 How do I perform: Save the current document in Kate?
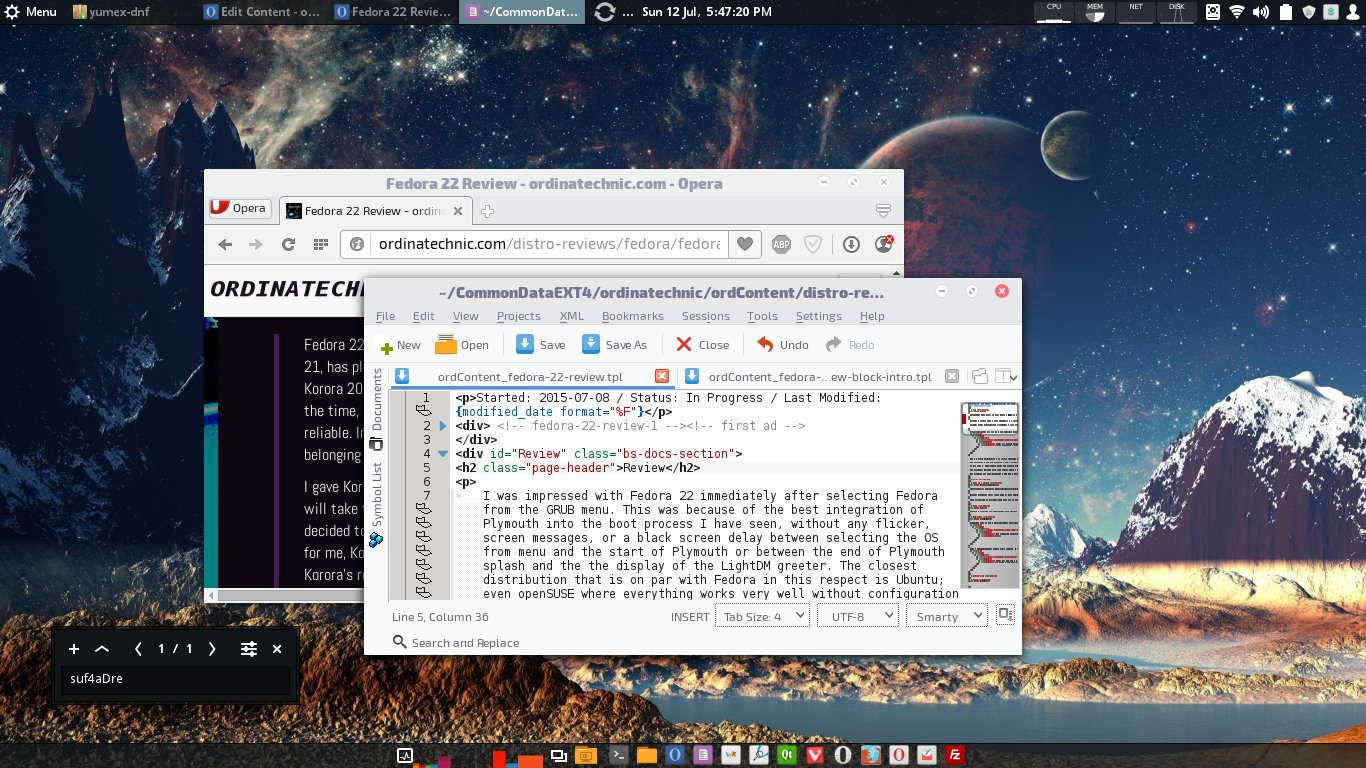pyautogui.click(x=540, y=345)
